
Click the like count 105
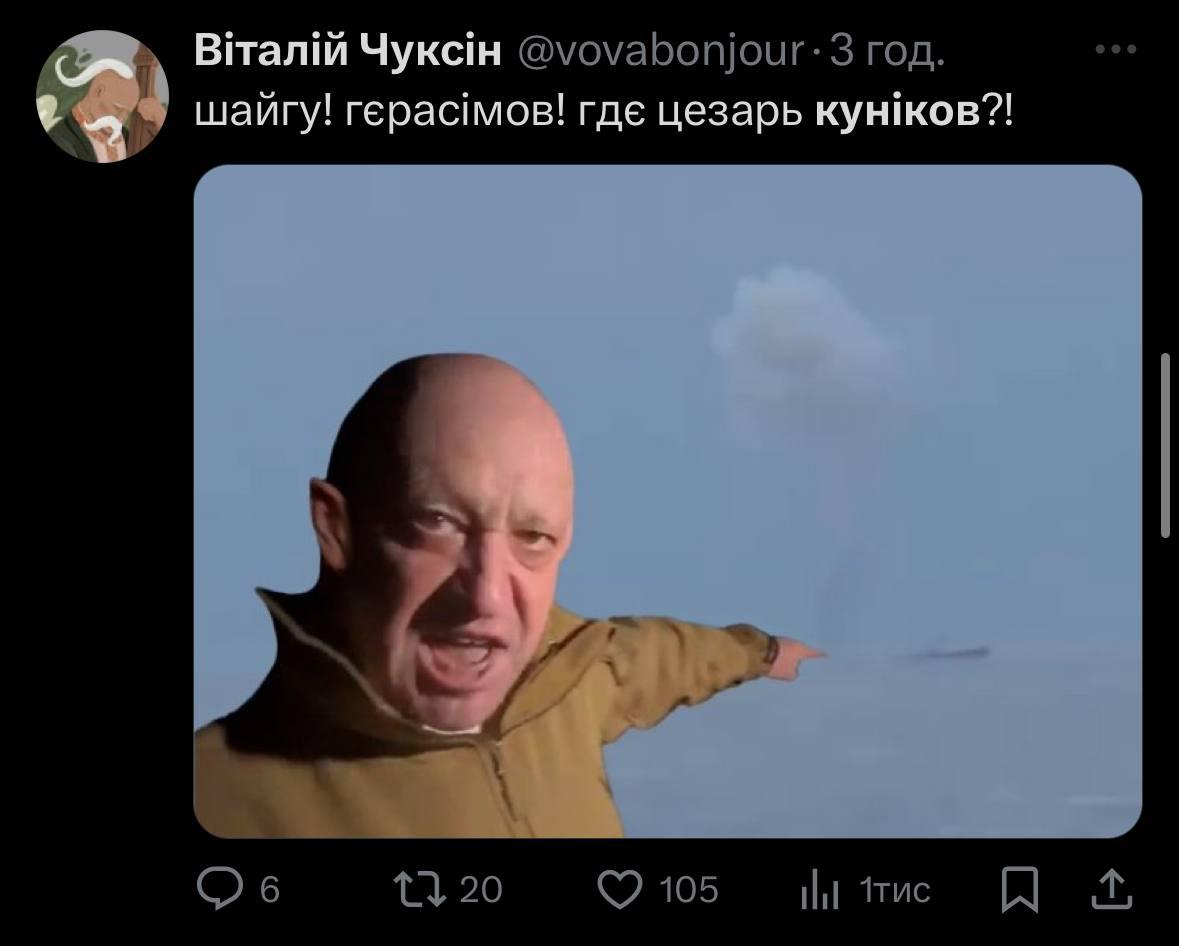point(689,890)
